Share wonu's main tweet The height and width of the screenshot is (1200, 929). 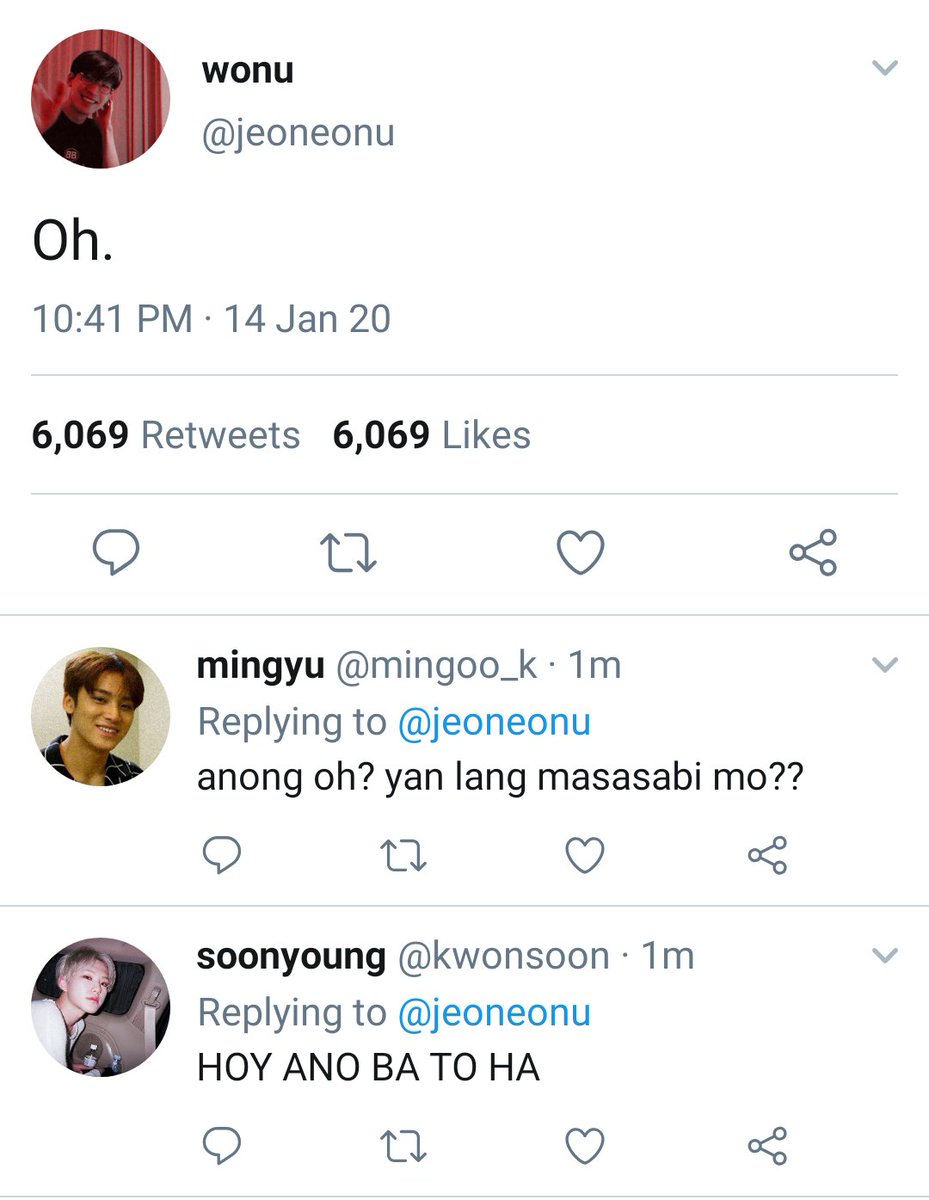tap(813, 553)
